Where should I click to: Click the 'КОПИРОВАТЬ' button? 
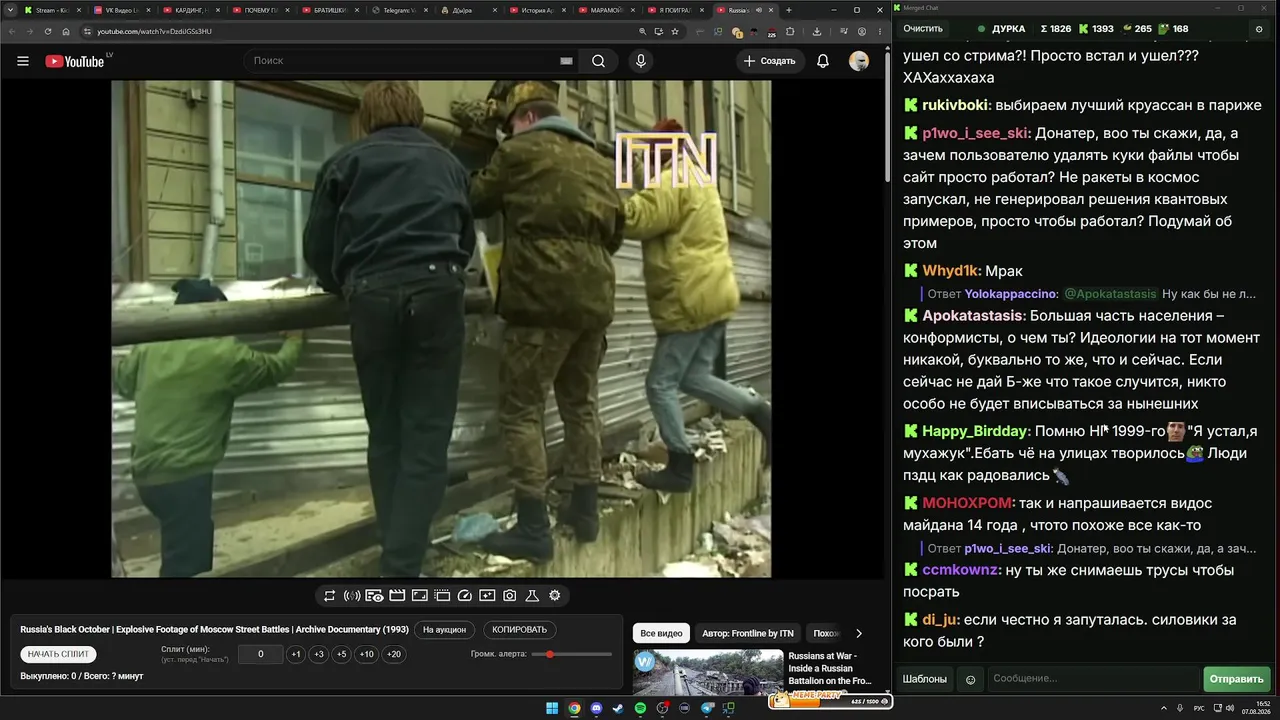520,630
